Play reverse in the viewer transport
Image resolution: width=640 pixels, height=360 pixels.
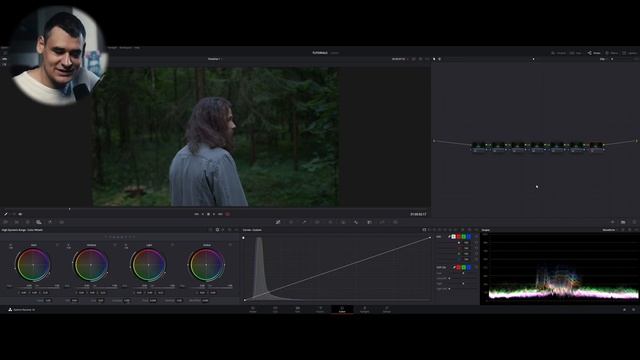coord(202,214)
